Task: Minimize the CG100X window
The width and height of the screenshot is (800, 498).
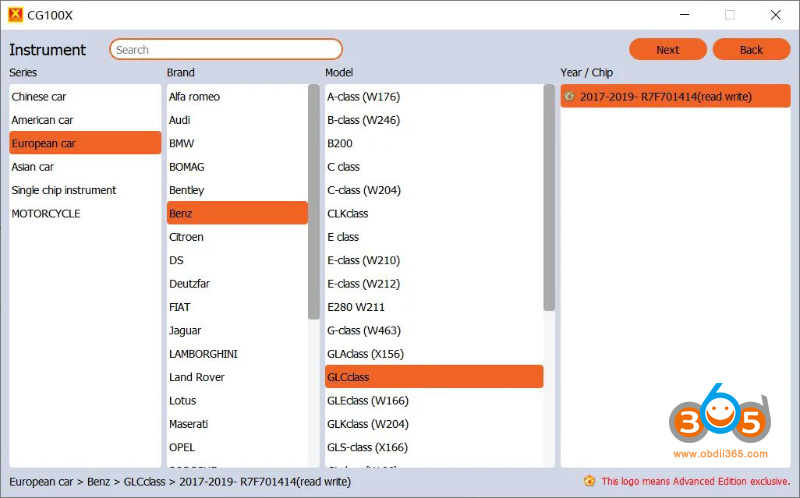Action: click(685, 15)
